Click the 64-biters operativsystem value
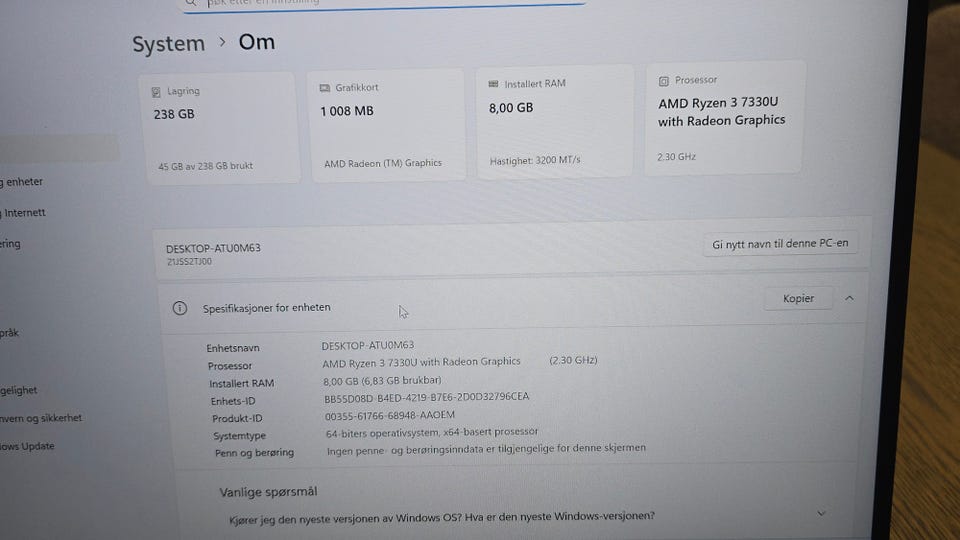This screenshot has width=960, height=540. coord(432,432)
